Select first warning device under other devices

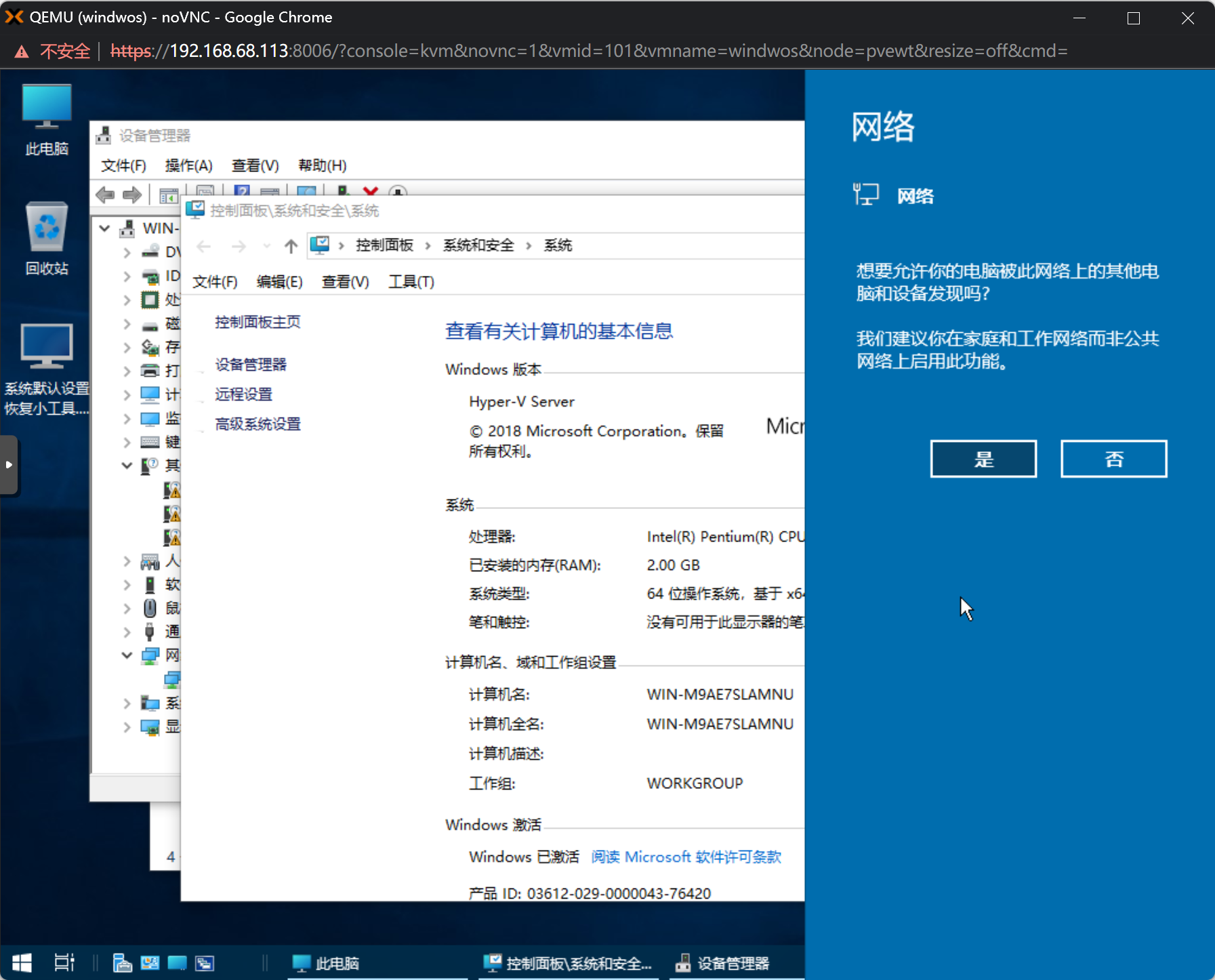[x=172, y=489]
